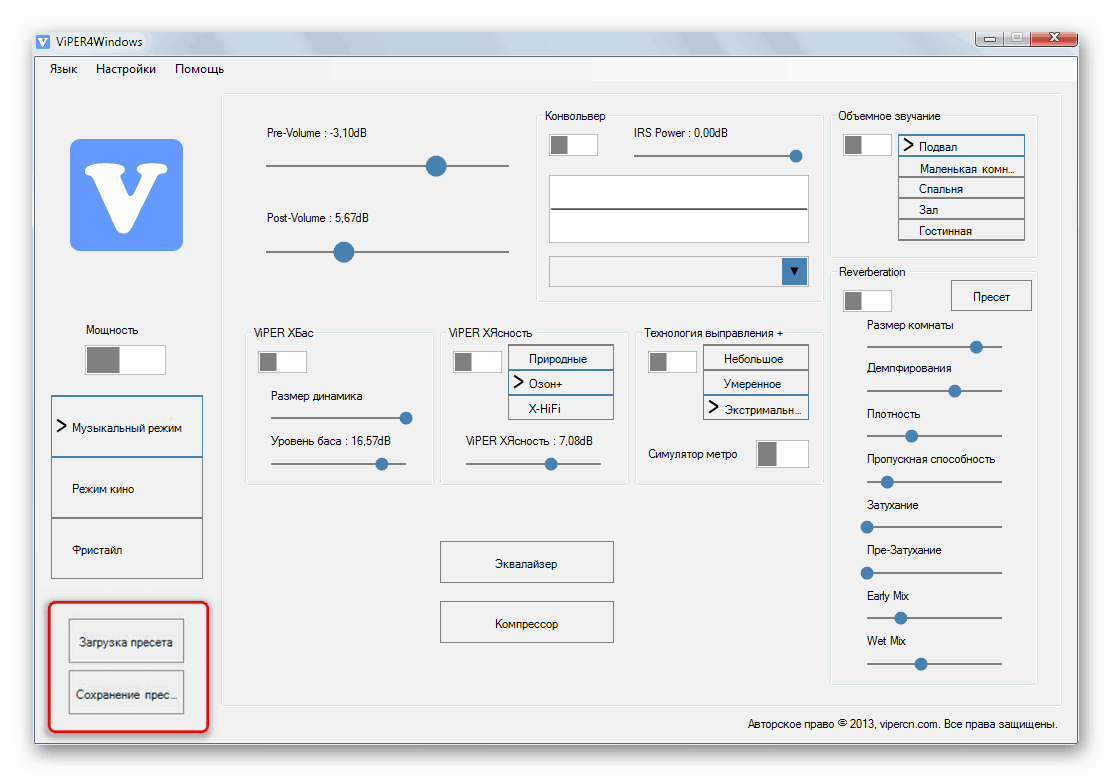Click the IRS Power slider handle
This screenshot has height=778, width=1112.
[796, 156]
